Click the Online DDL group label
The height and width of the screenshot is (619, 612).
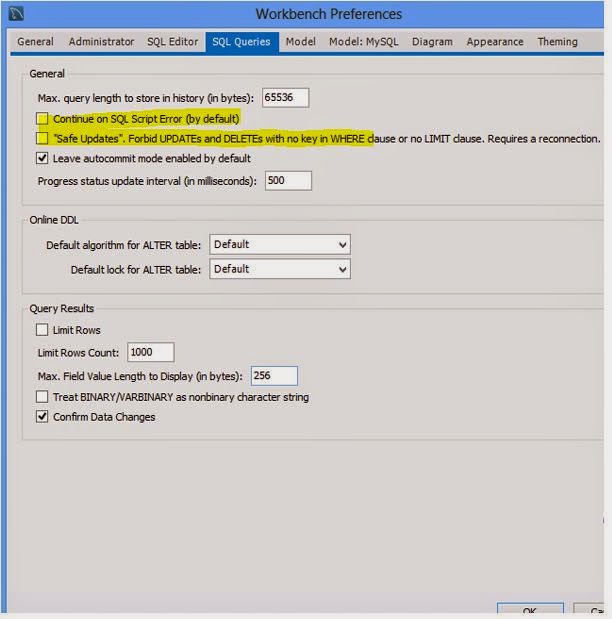tap(54, 220)
